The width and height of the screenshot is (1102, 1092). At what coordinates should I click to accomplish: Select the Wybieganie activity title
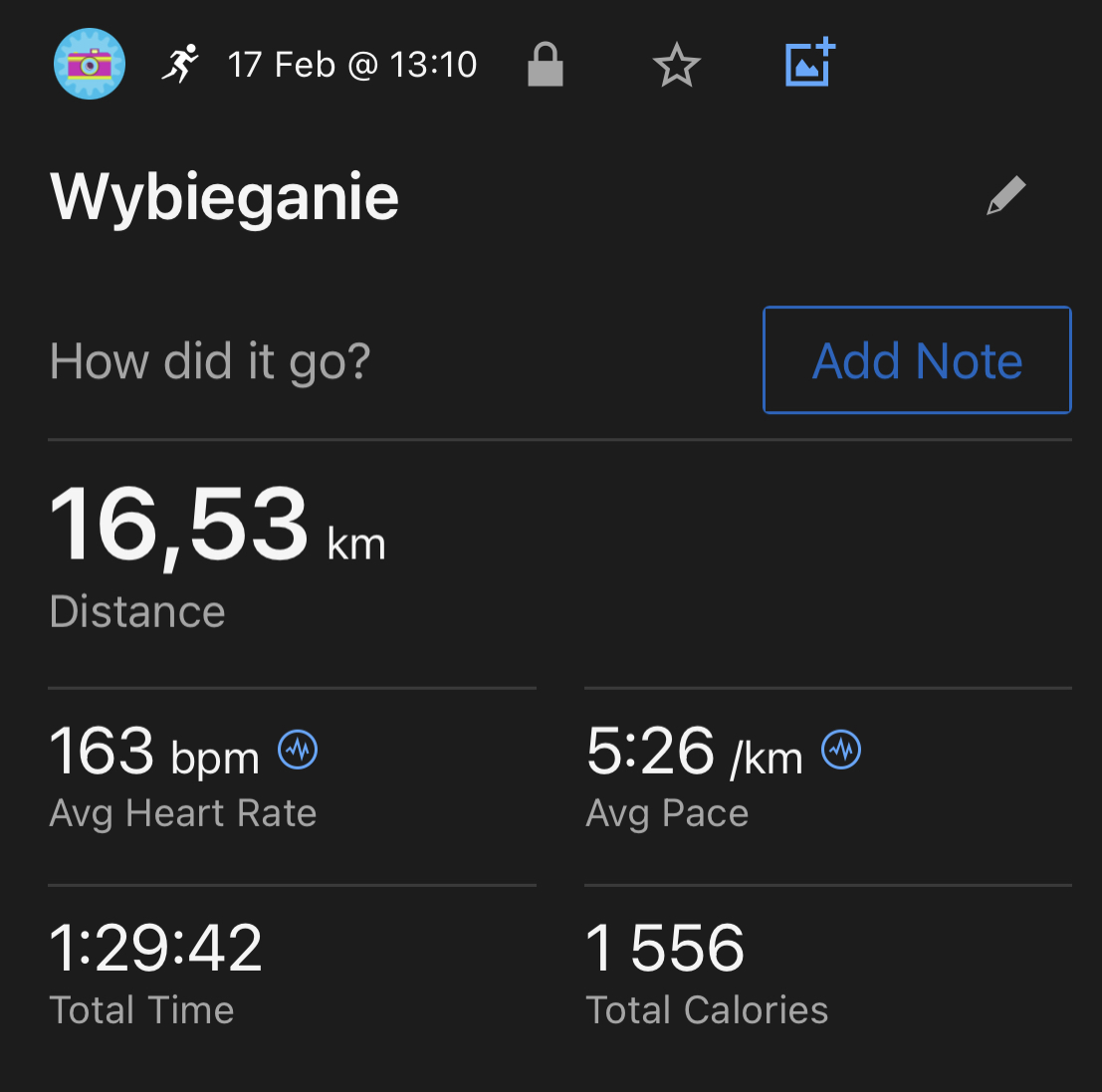[x=225, y=197]
